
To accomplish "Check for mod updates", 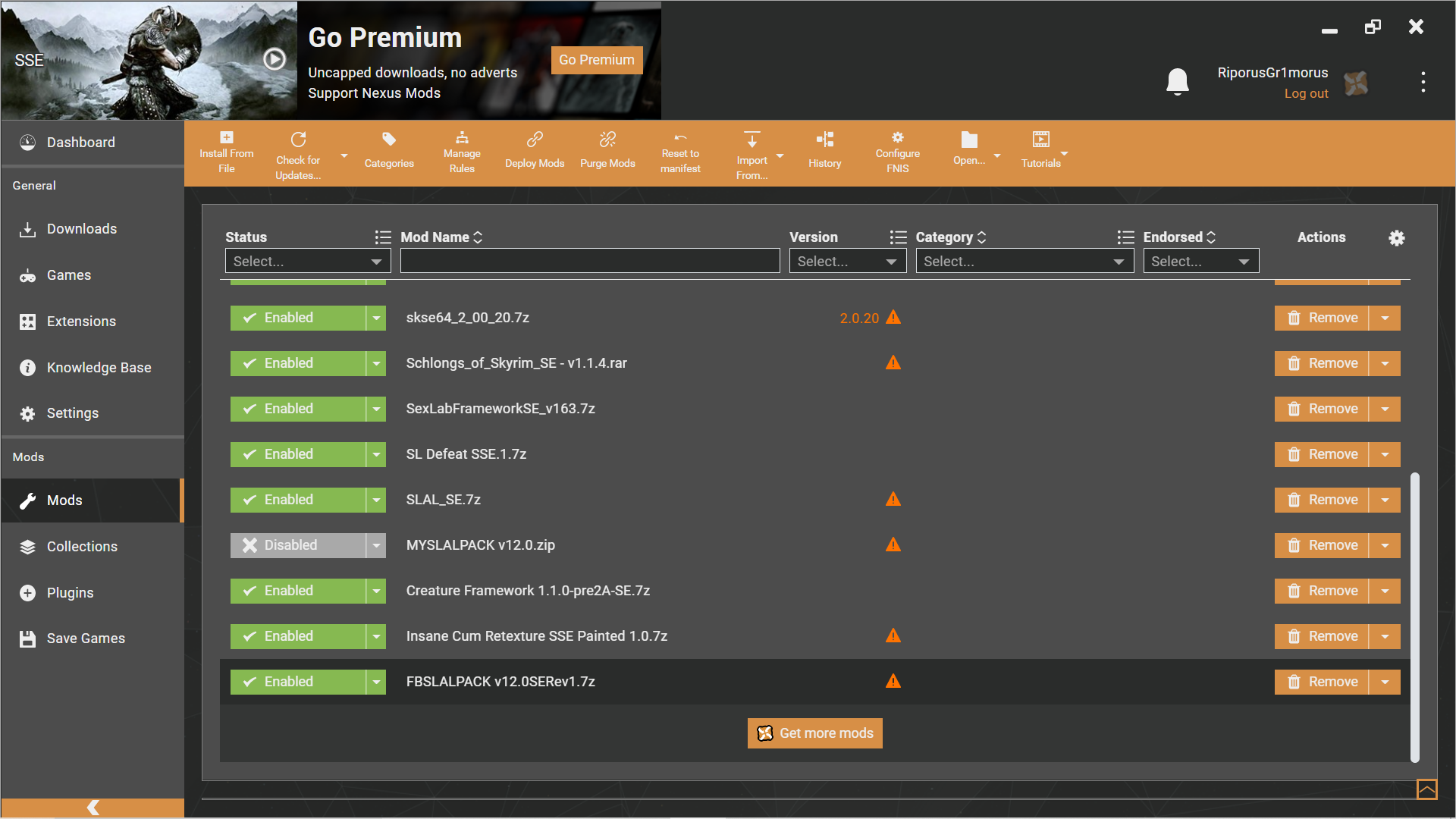I will (297, 152).
